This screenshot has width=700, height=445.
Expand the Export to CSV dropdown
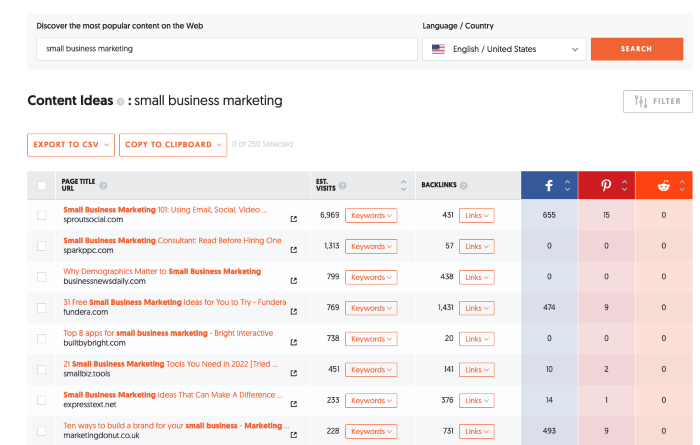pos(70,145)
